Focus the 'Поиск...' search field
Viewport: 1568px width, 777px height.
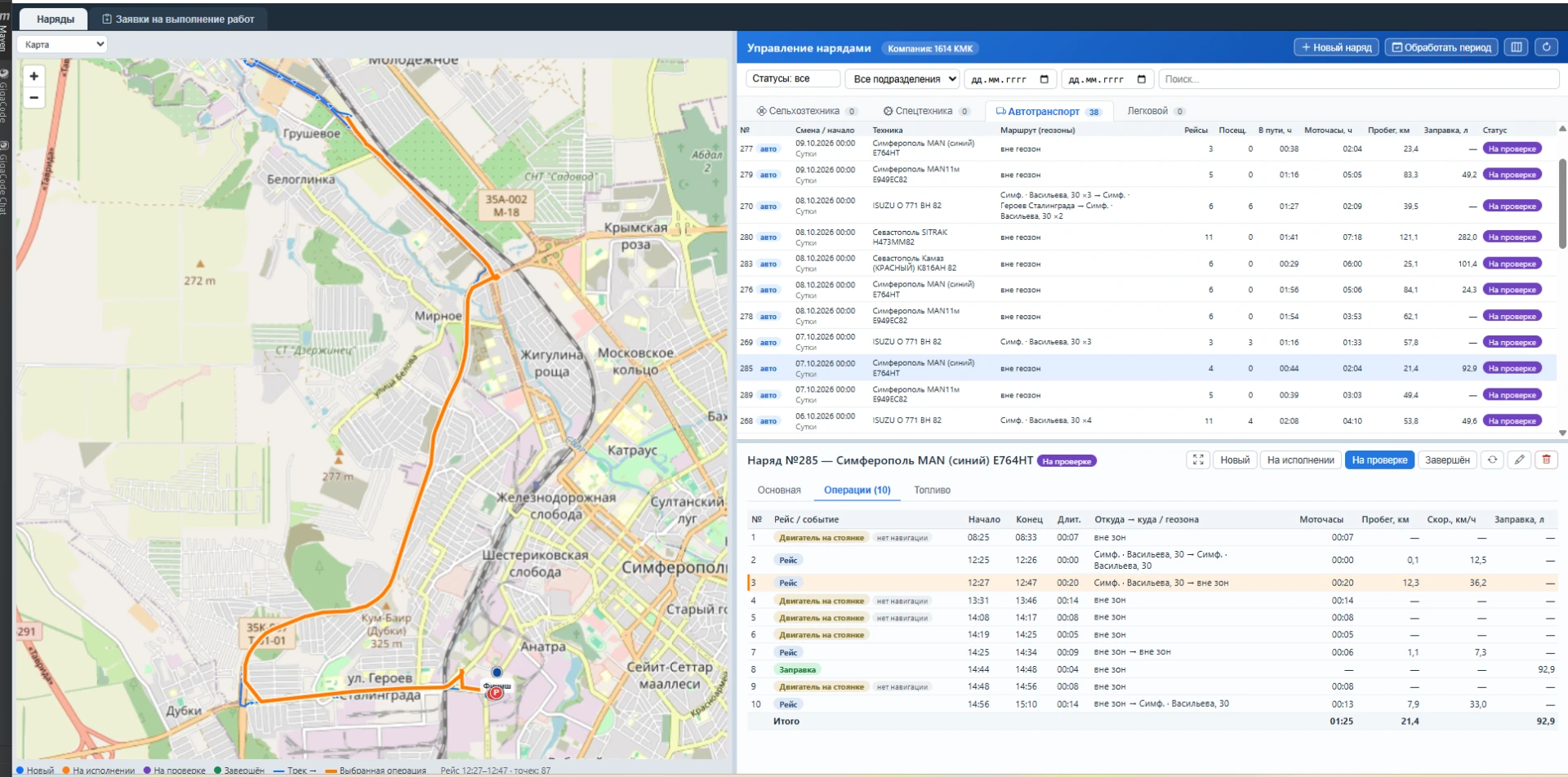[1358, 79]
